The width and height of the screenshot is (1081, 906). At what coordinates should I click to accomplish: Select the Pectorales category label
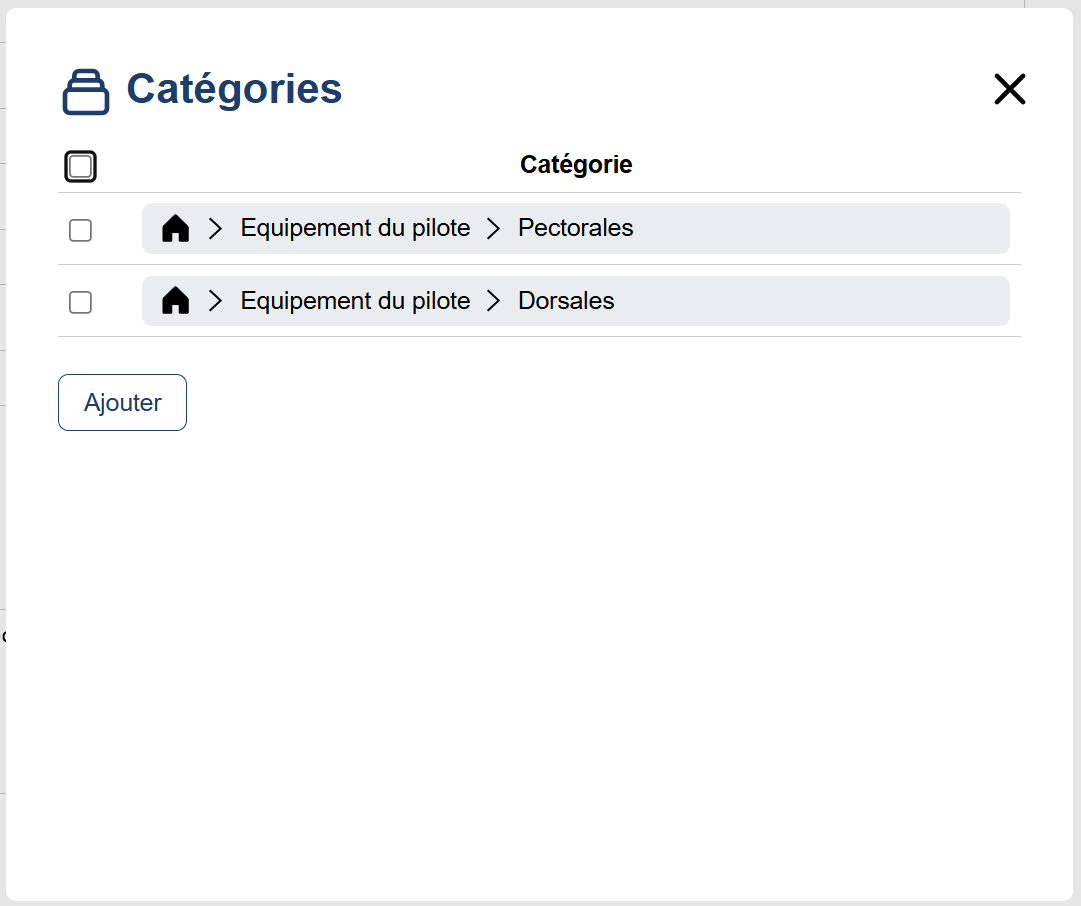pos(576,228)
